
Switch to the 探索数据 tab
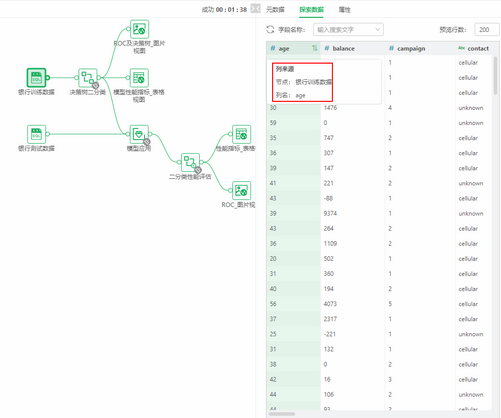[x=311, y=10]
